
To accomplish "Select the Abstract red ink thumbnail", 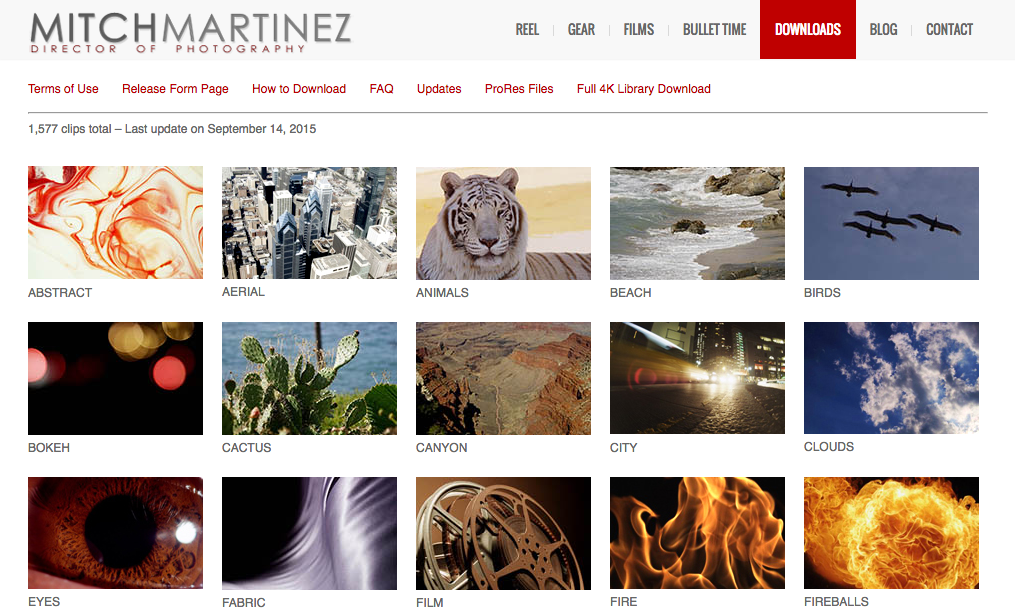I will [x=115, y=223].
